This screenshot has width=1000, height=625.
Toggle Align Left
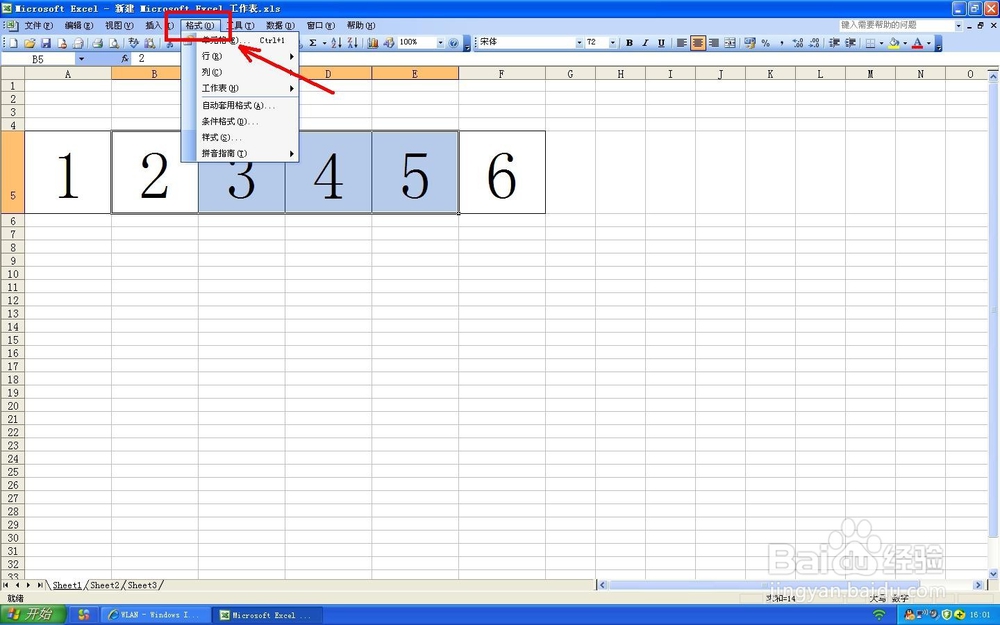click(x=682, y=43)
